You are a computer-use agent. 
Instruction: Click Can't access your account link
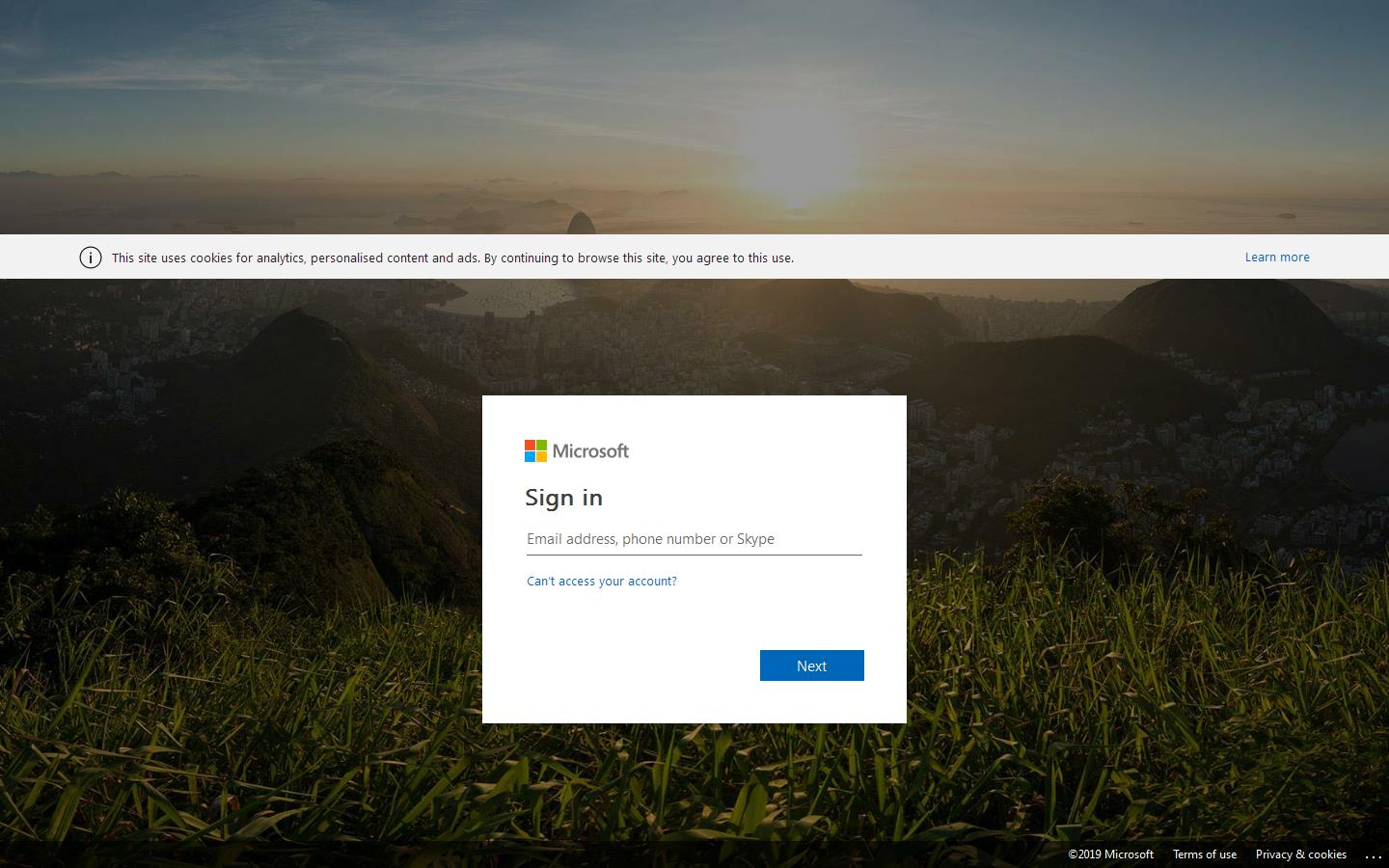pos(601,581)
